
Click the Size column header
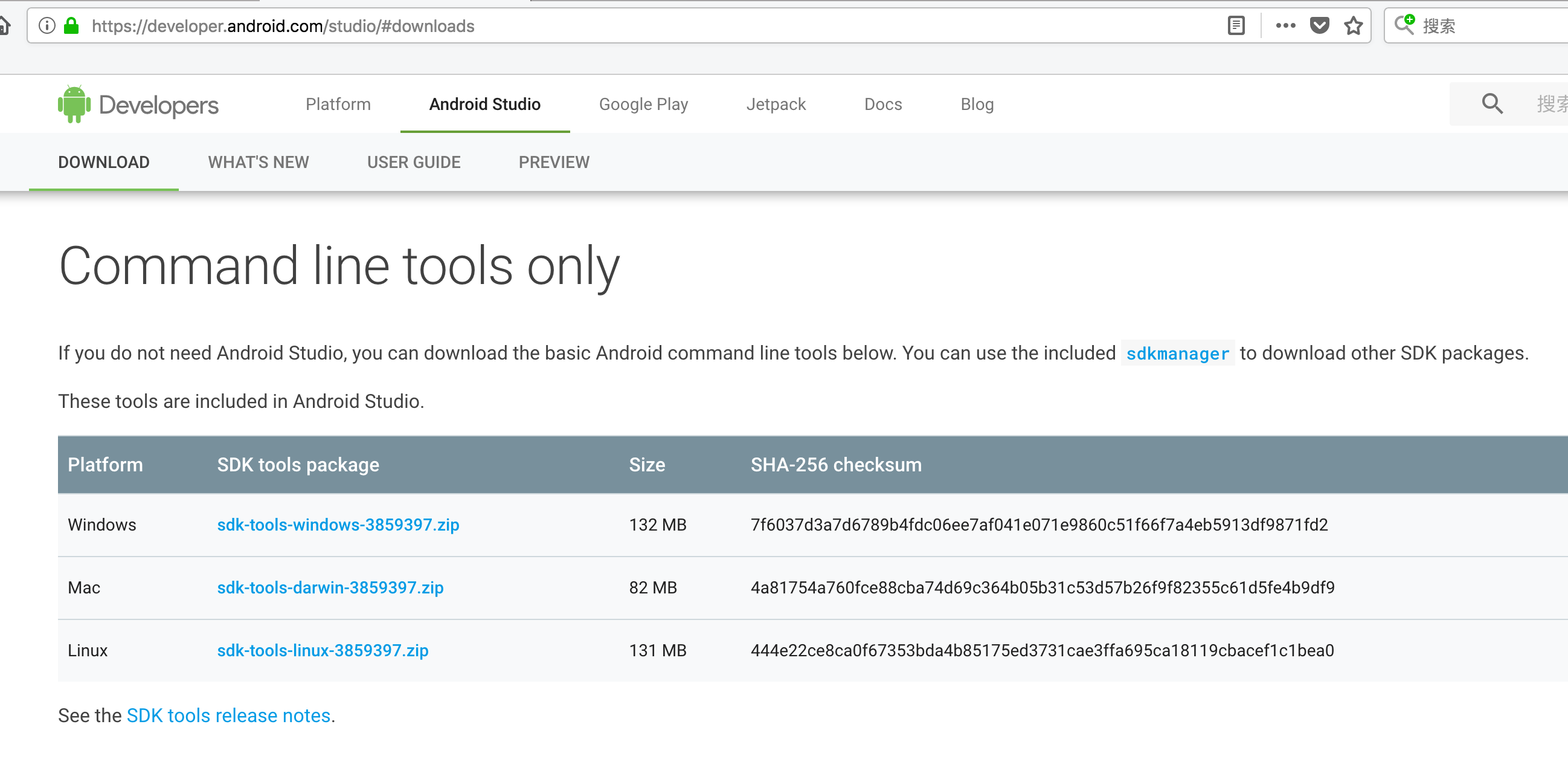(647, 465)
